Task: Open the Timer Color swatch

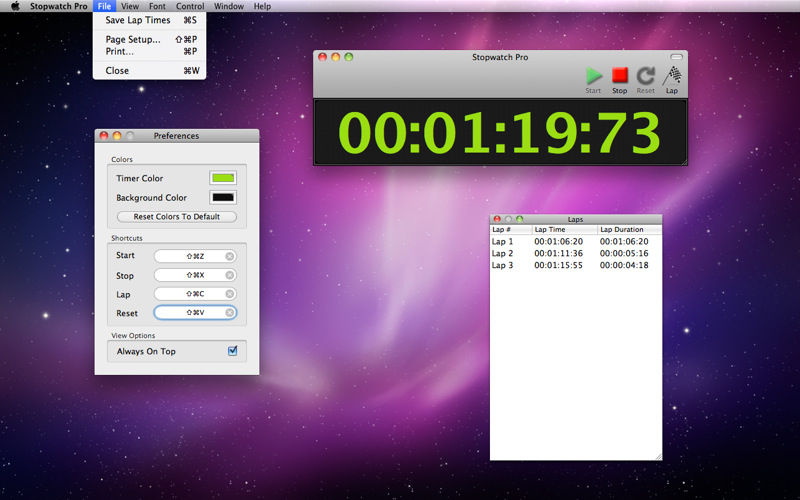Action: pos(223,178)
